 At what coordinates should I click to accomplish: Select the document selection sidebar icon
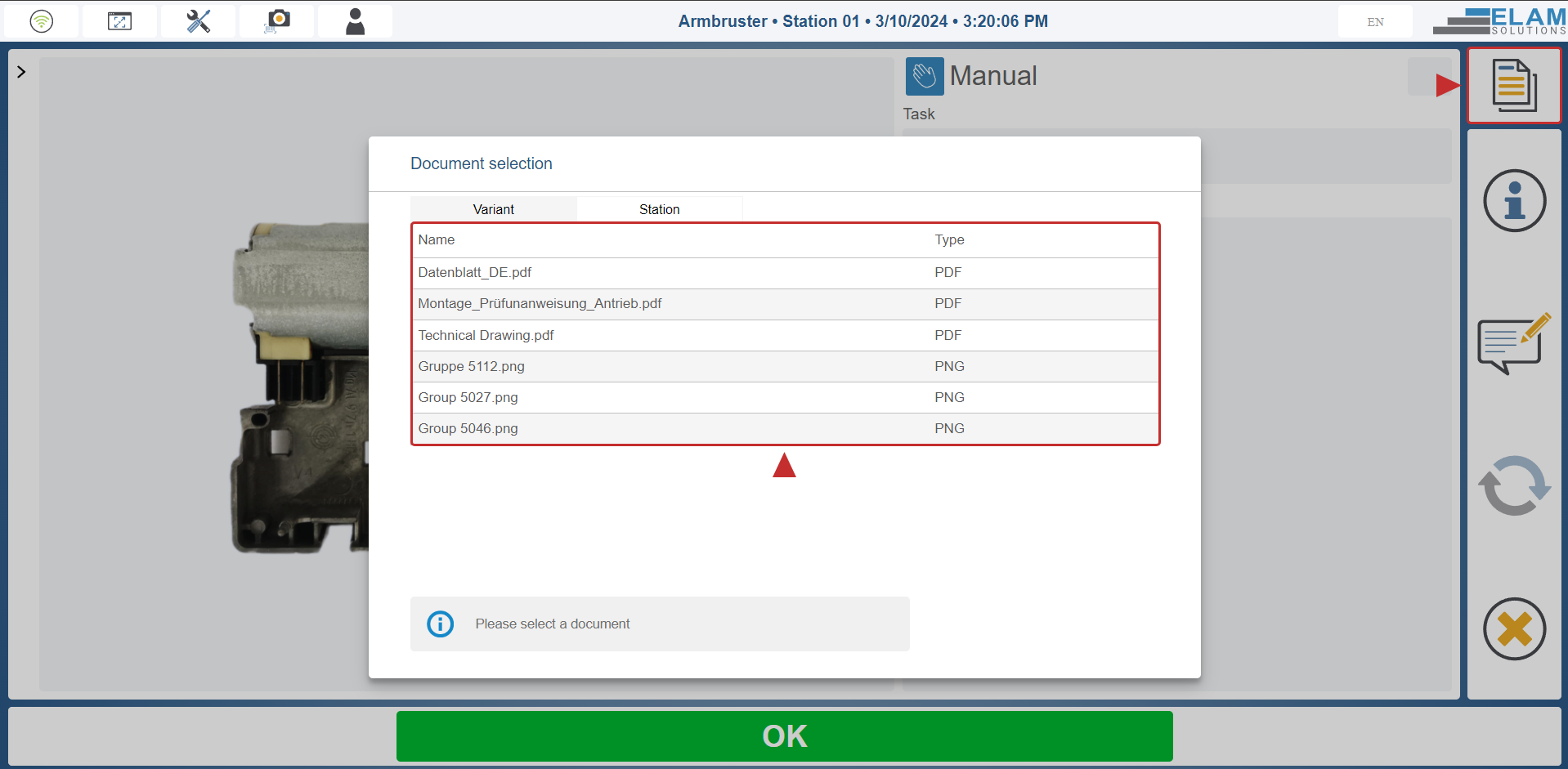[1513, 85]
